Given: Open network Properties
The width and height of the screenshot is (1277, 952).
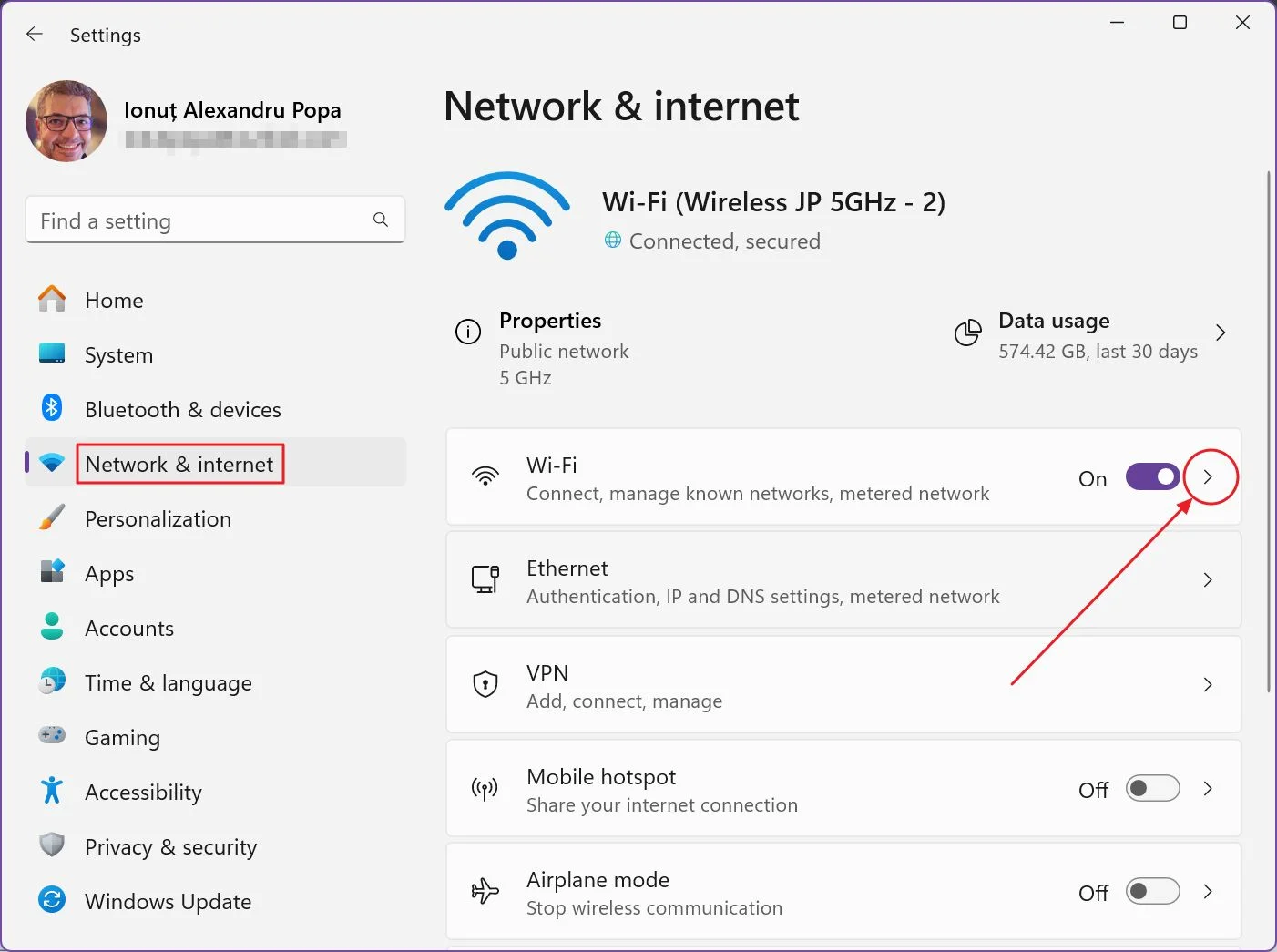Looking at the screenshot, I should (542, 349).
